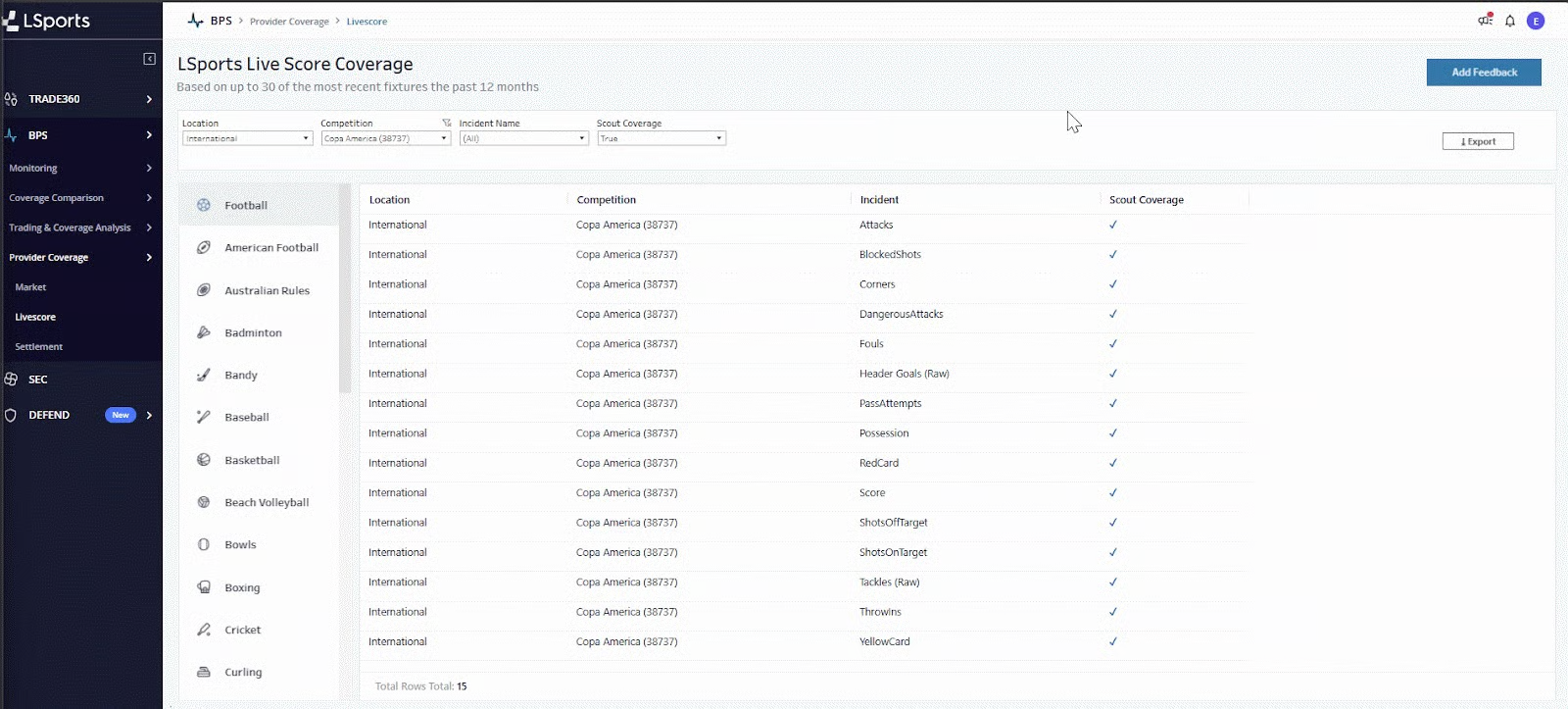Select the Basketball sport icon
Screen dimensions: 1568x709
click(x=204, y=460)
